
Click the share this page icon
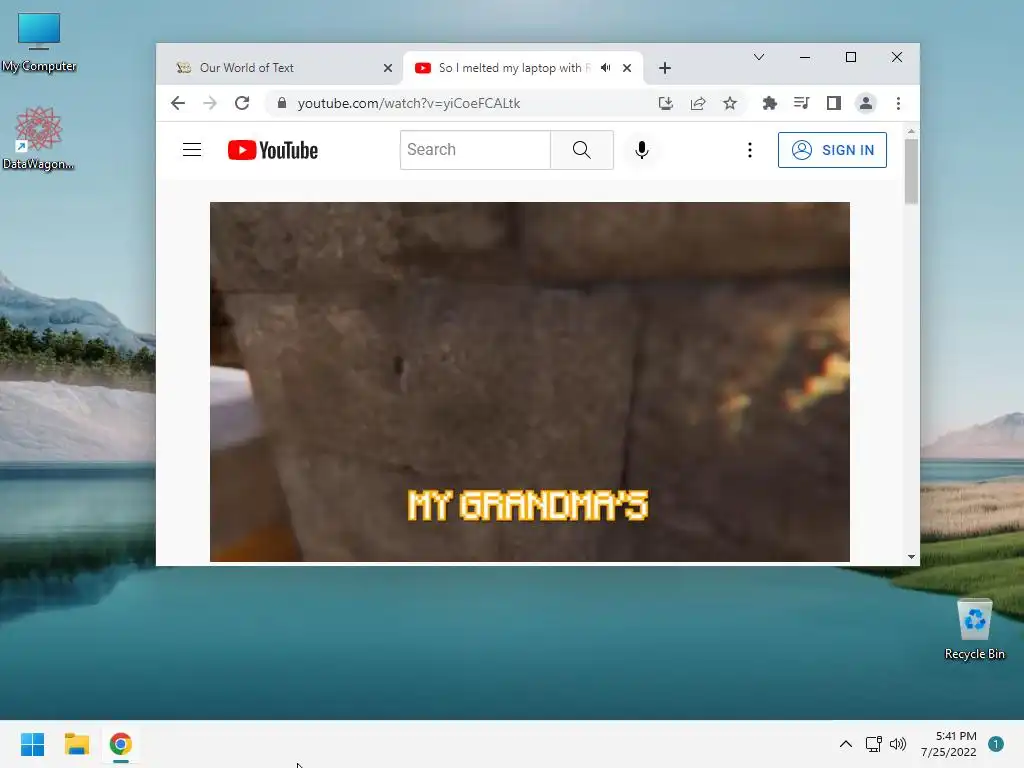(x=697, y=103)
